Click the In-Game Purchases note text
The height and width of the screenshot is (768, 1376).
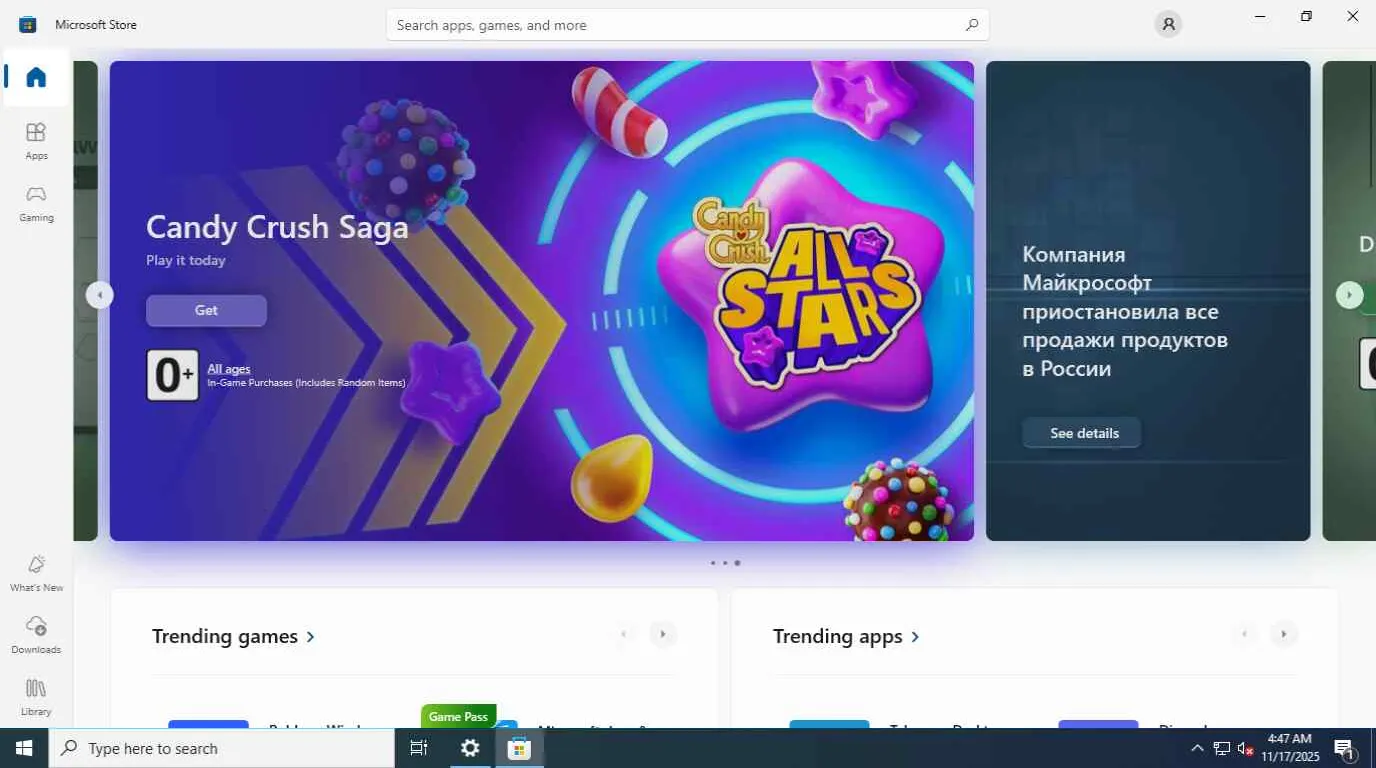(306, 383)
